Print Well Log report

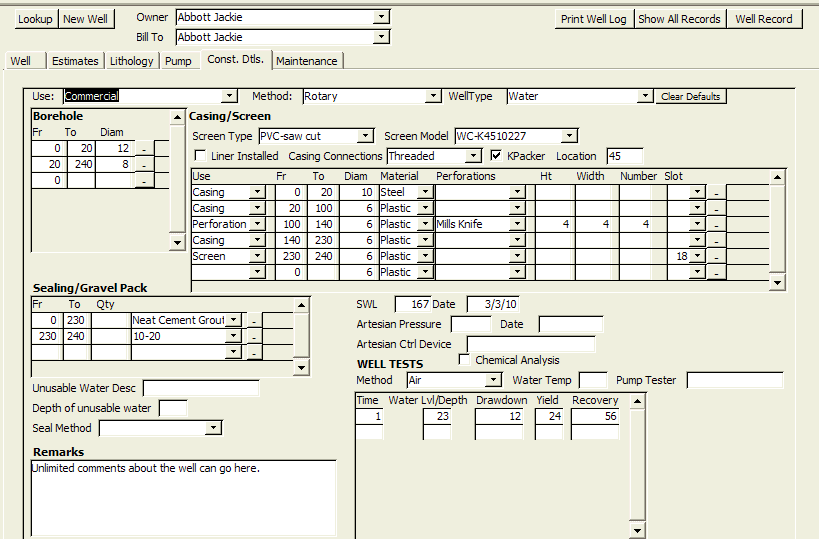pyautogui.click(x=594, y=19)
